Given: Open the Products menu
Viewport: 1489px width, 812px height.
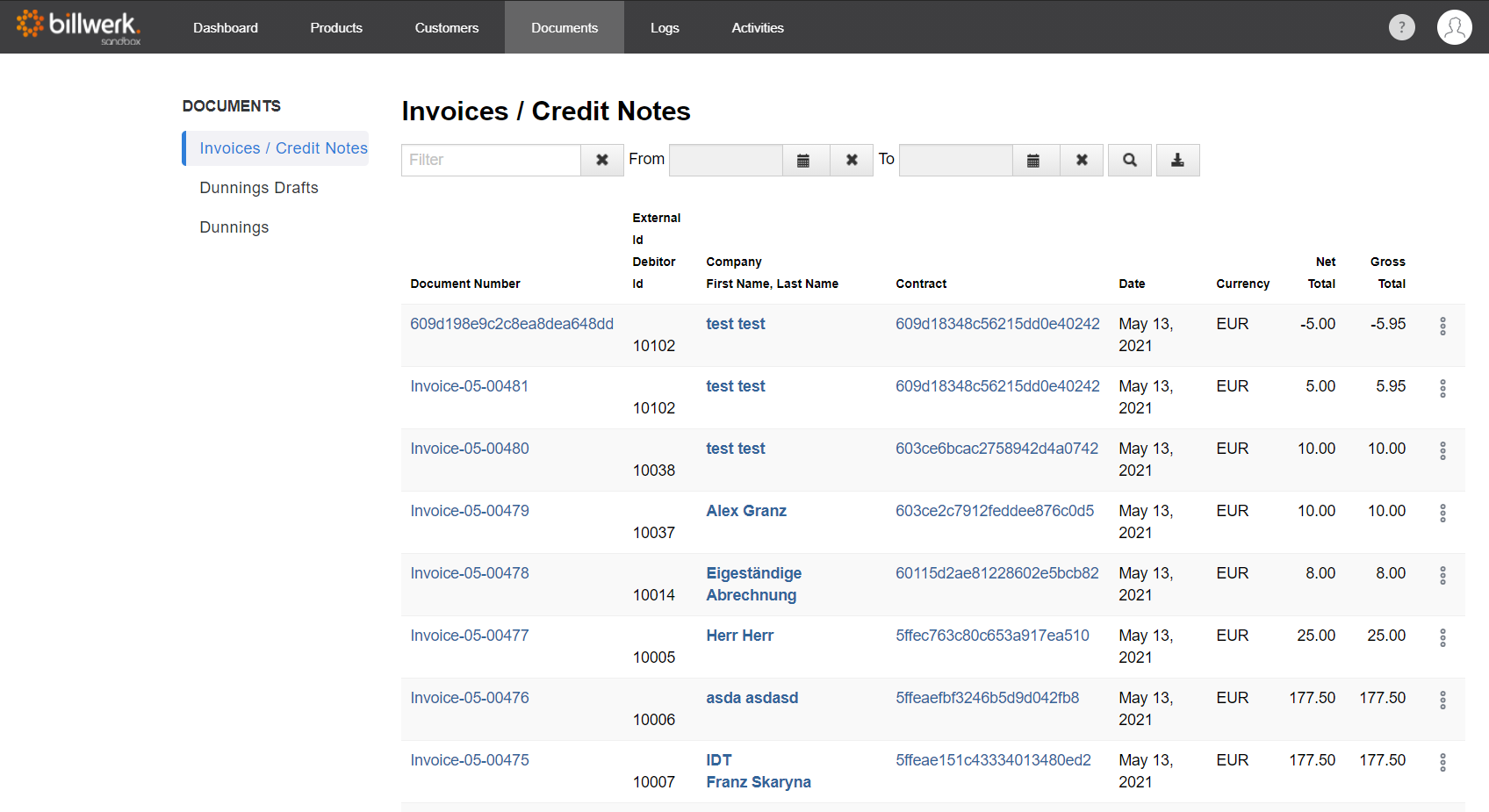Looking at the screenshot, I should (336, 27).
